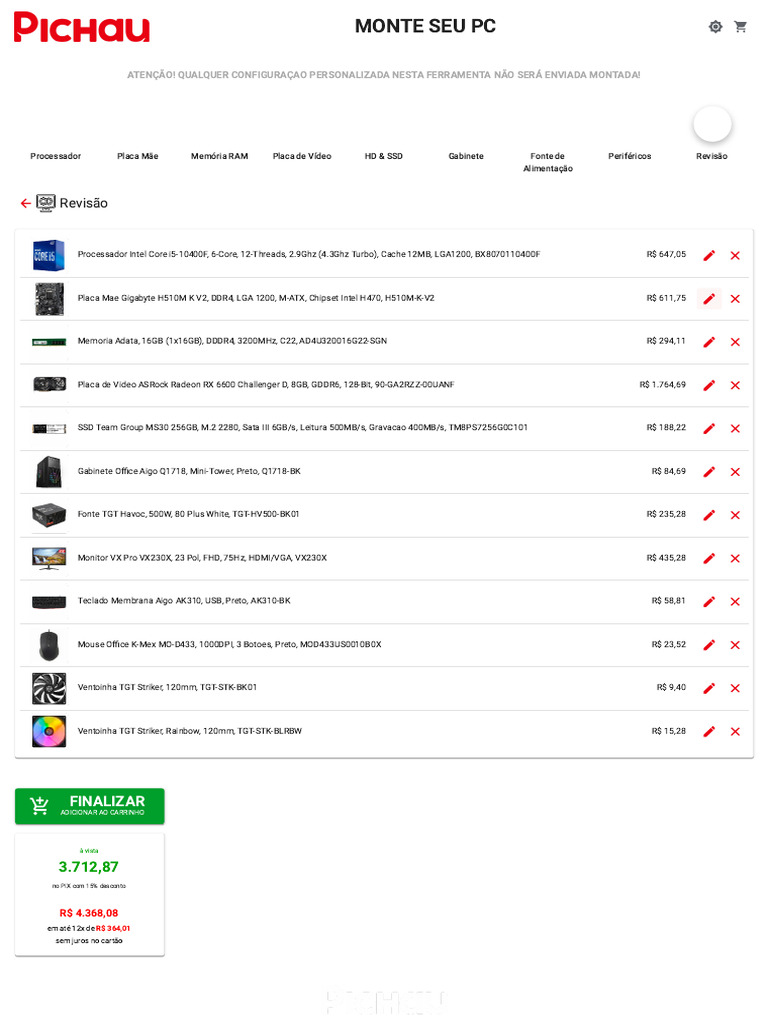This screenshot has width=768, height=1024.
Task: Remove the TGT Striker Rainbow fan
Action: coord(735,732)
